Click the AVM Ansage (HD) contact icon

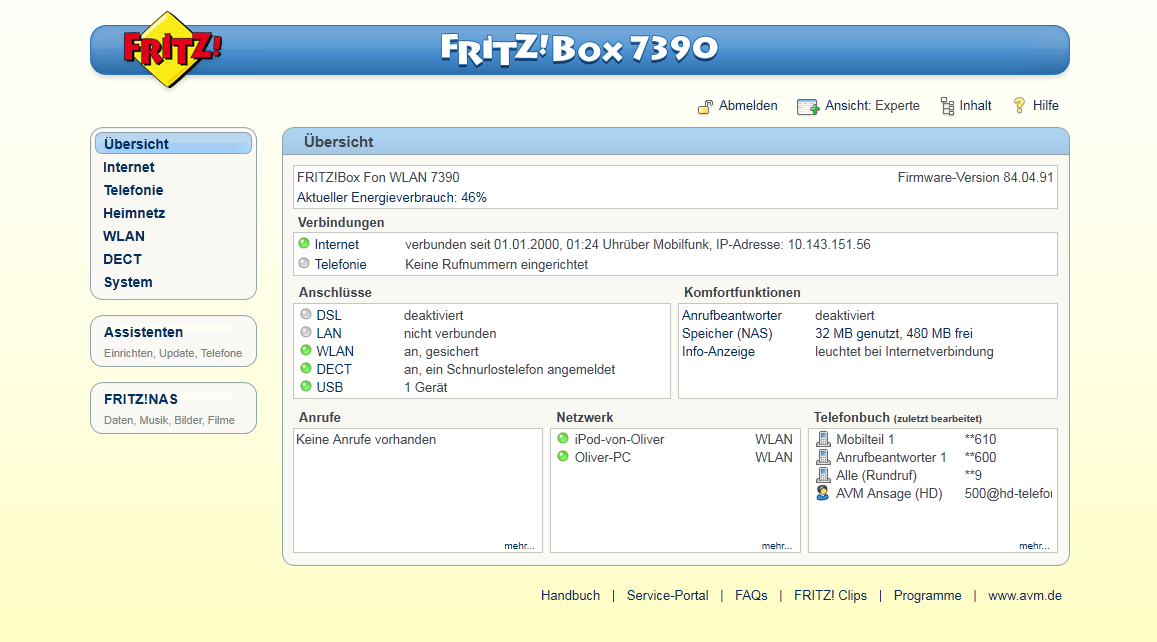click(x=823, y=493)
